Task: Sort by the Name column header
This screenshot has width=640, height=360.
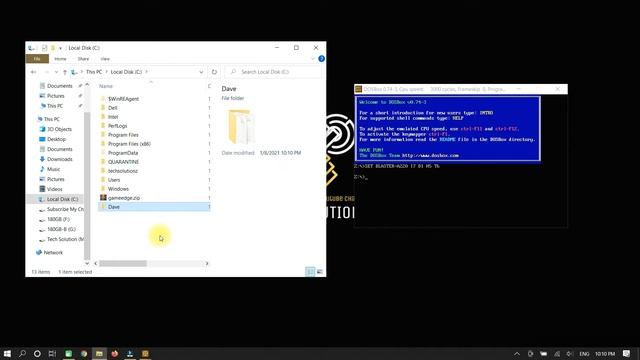Action: 106,86
